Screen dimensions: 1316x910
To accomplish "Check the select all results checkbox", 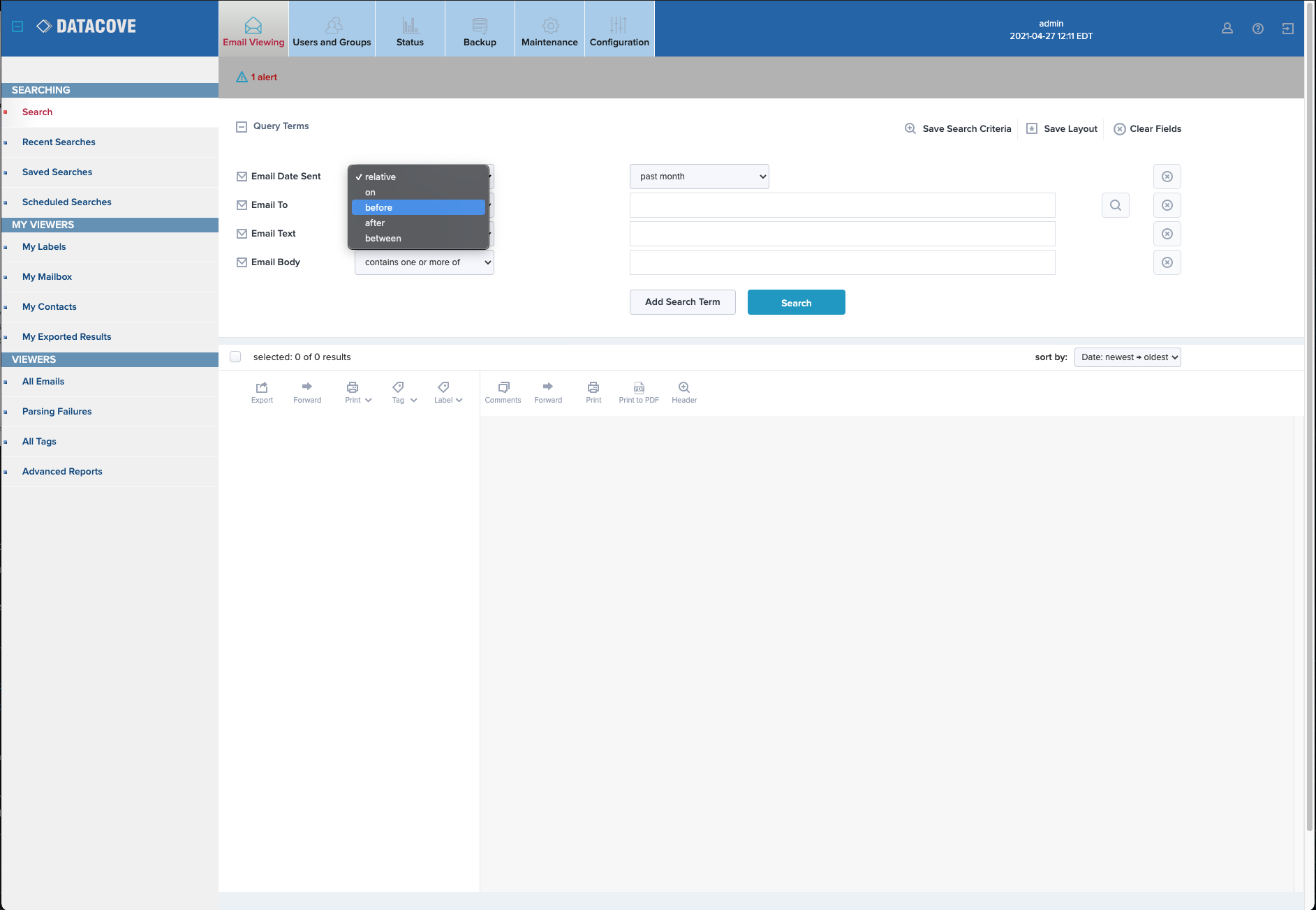I will point(236,357).
